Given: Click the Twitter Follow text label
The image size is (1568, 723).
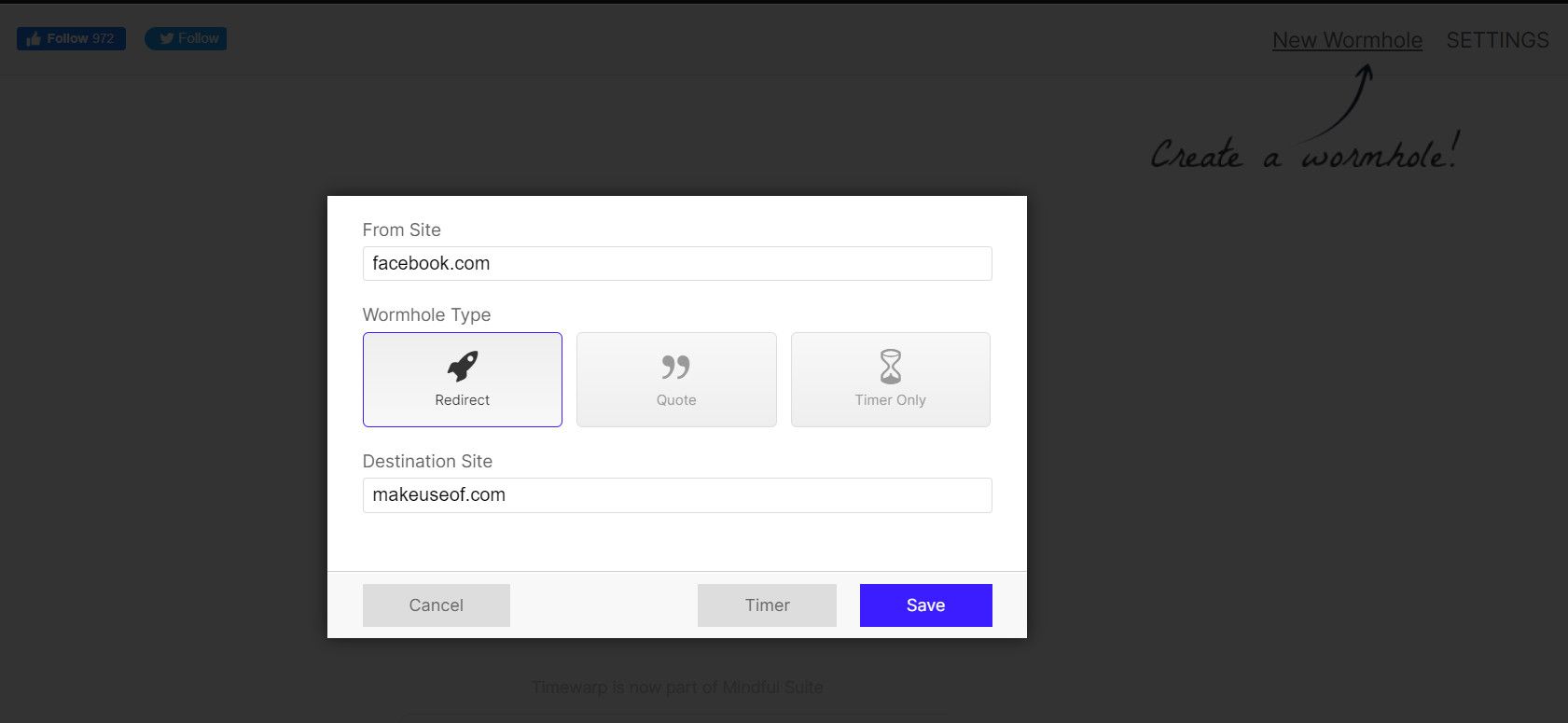Looking at the screenshot, I should 198,38.
